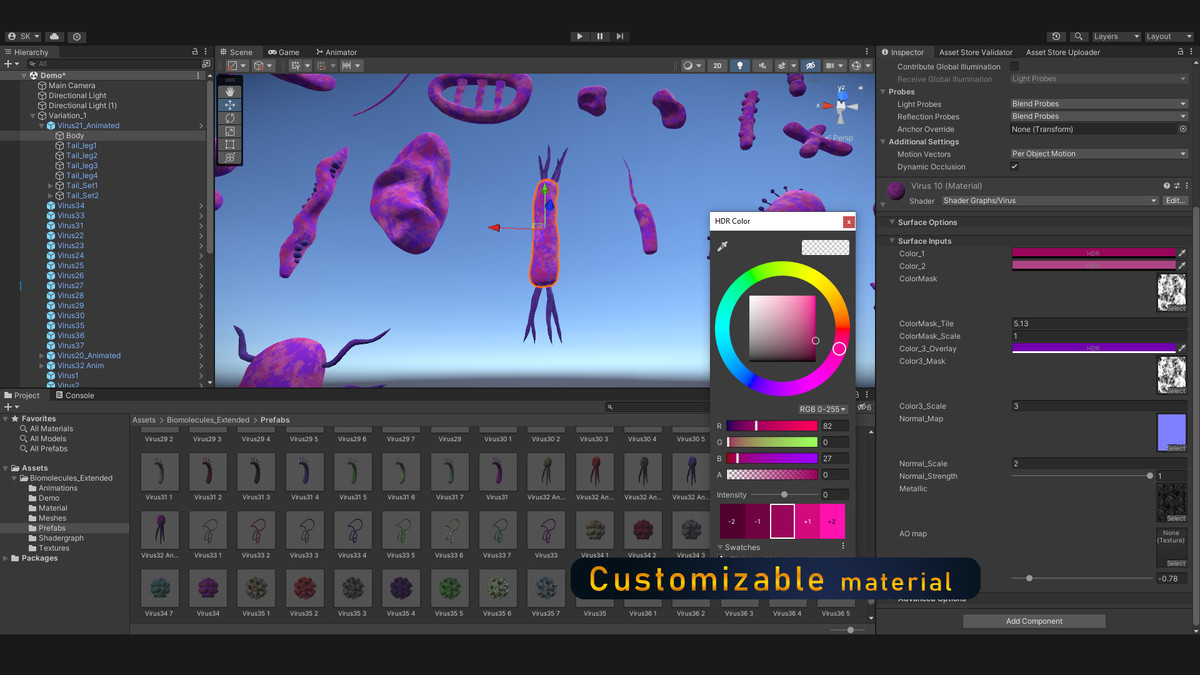Close the HDR Color window

pyautogui.click(x=849, y=221)
